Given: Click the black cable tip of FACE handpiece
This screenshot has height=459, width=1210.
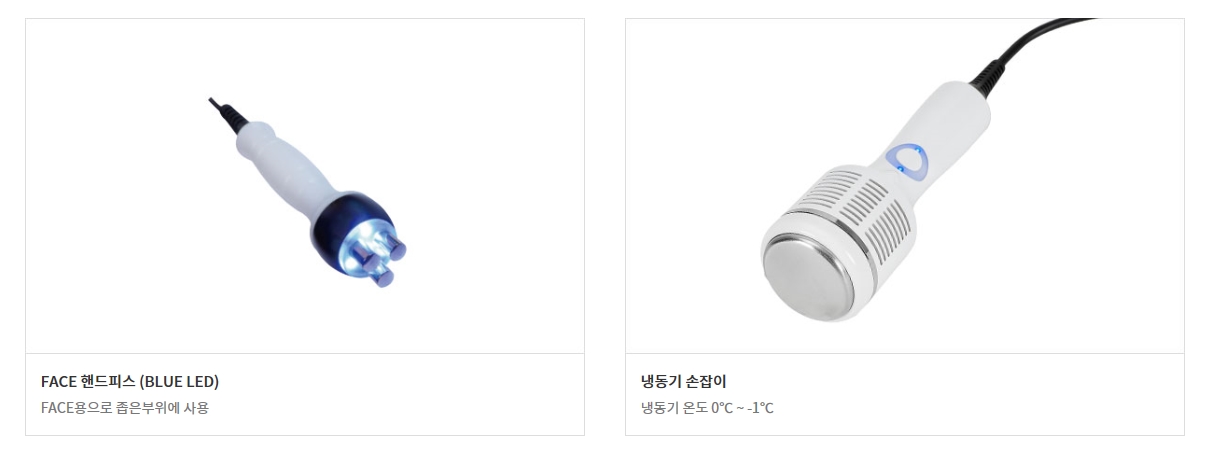Looking at the screenshot, I should [x=227, y=114].
